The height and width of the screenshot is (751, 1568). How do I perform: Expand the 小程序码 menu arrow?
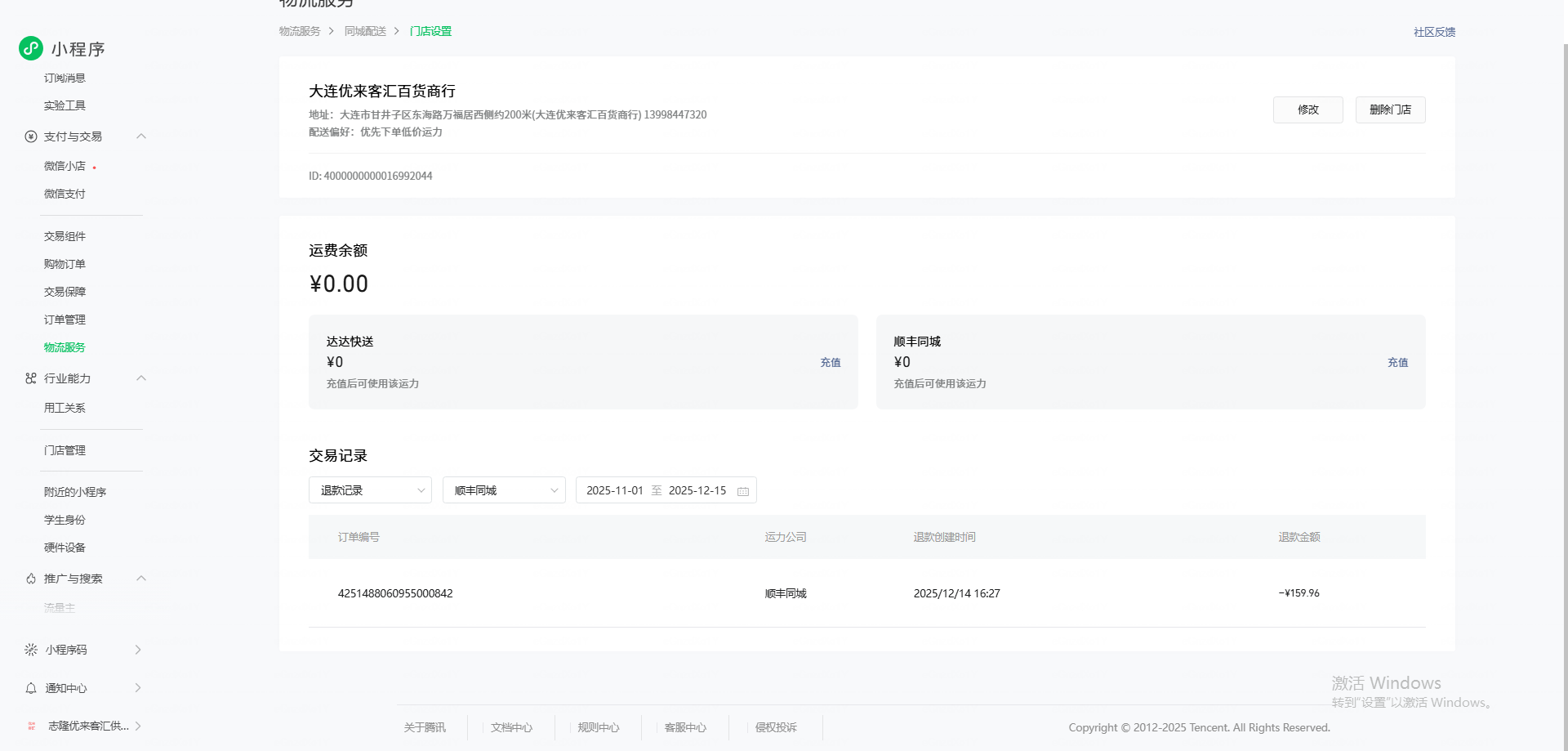click(x=138, y=650)
